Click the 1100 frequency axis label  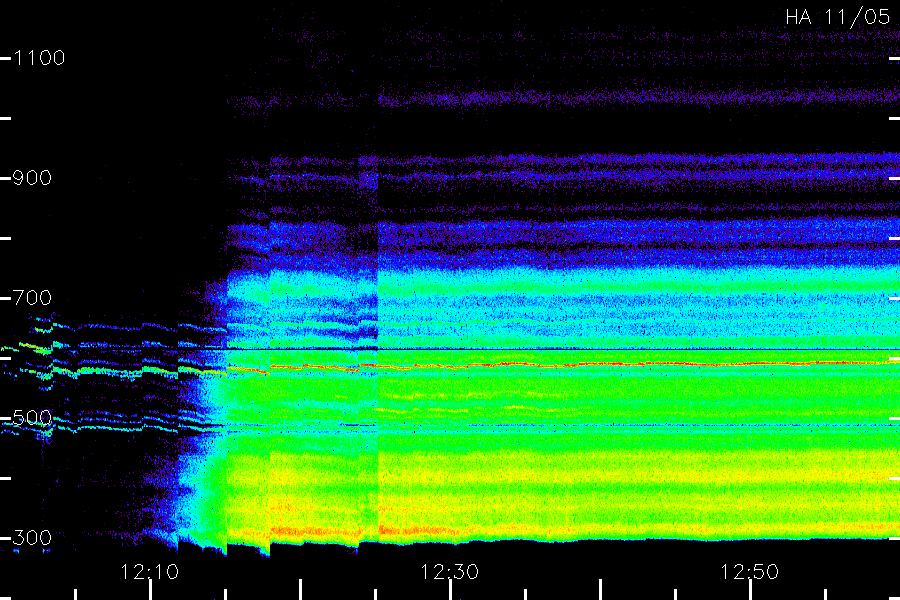point(39,58)
